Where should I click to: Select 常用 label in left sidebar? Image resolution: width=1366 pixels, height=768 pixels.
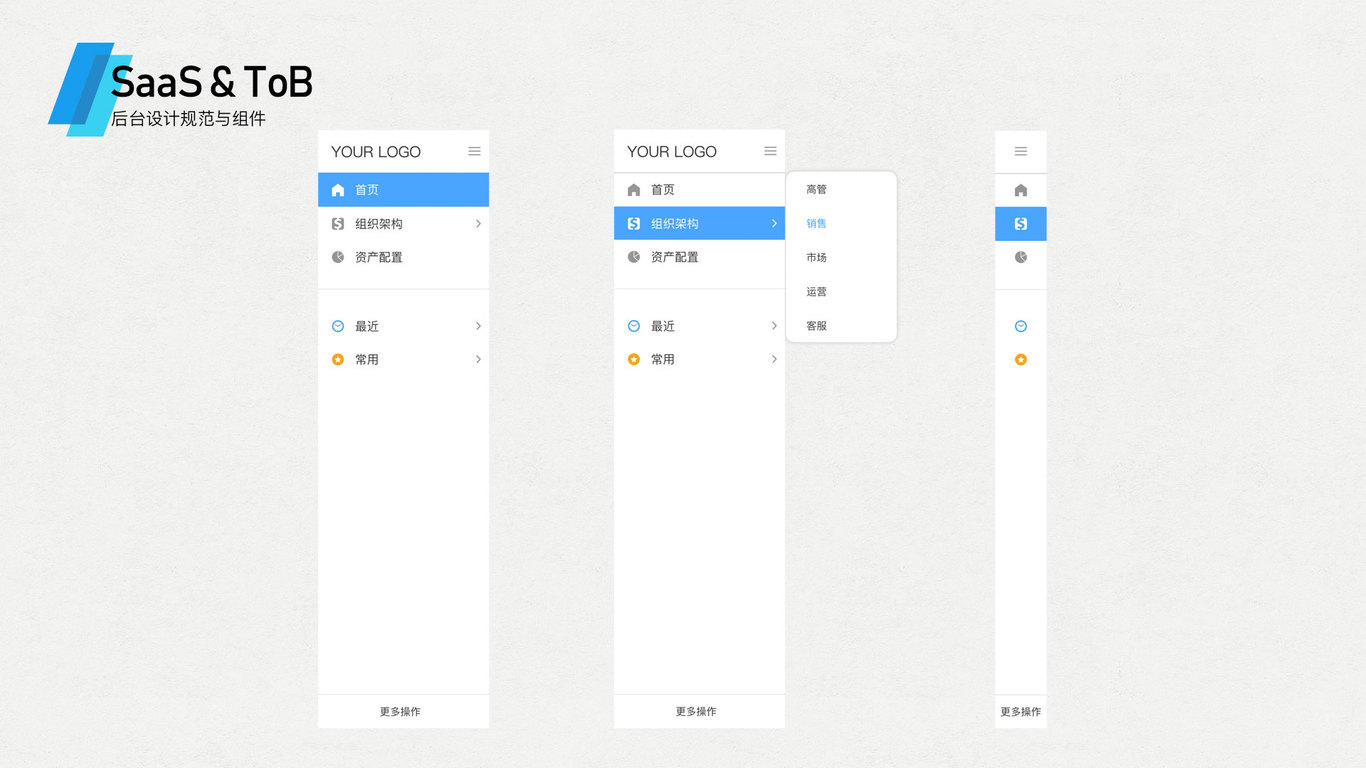367,359
